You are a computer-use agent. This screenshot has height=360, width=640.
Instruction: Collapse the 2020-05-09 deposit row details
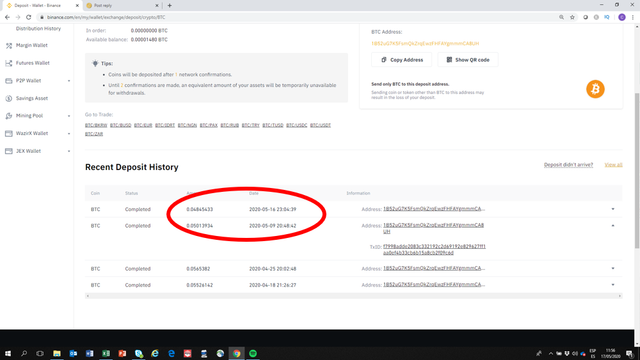point(613,226)
